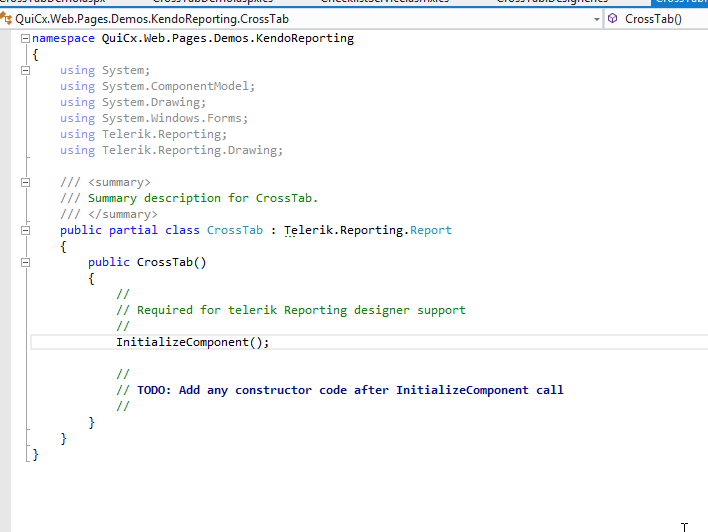The image size is (708, 532).
Task: Click the using System.ComponentModel; line
Action: (158, 86)
